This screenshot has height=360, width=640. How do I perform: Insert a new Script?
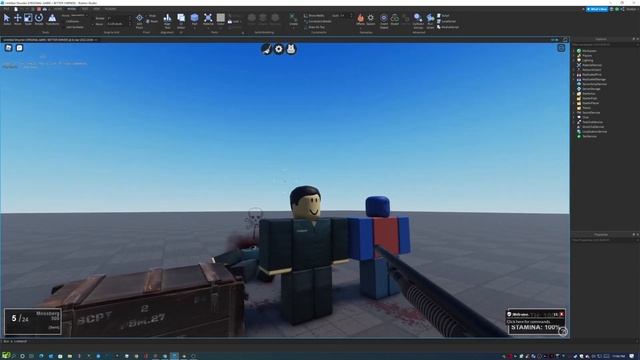tap(443, 16)
